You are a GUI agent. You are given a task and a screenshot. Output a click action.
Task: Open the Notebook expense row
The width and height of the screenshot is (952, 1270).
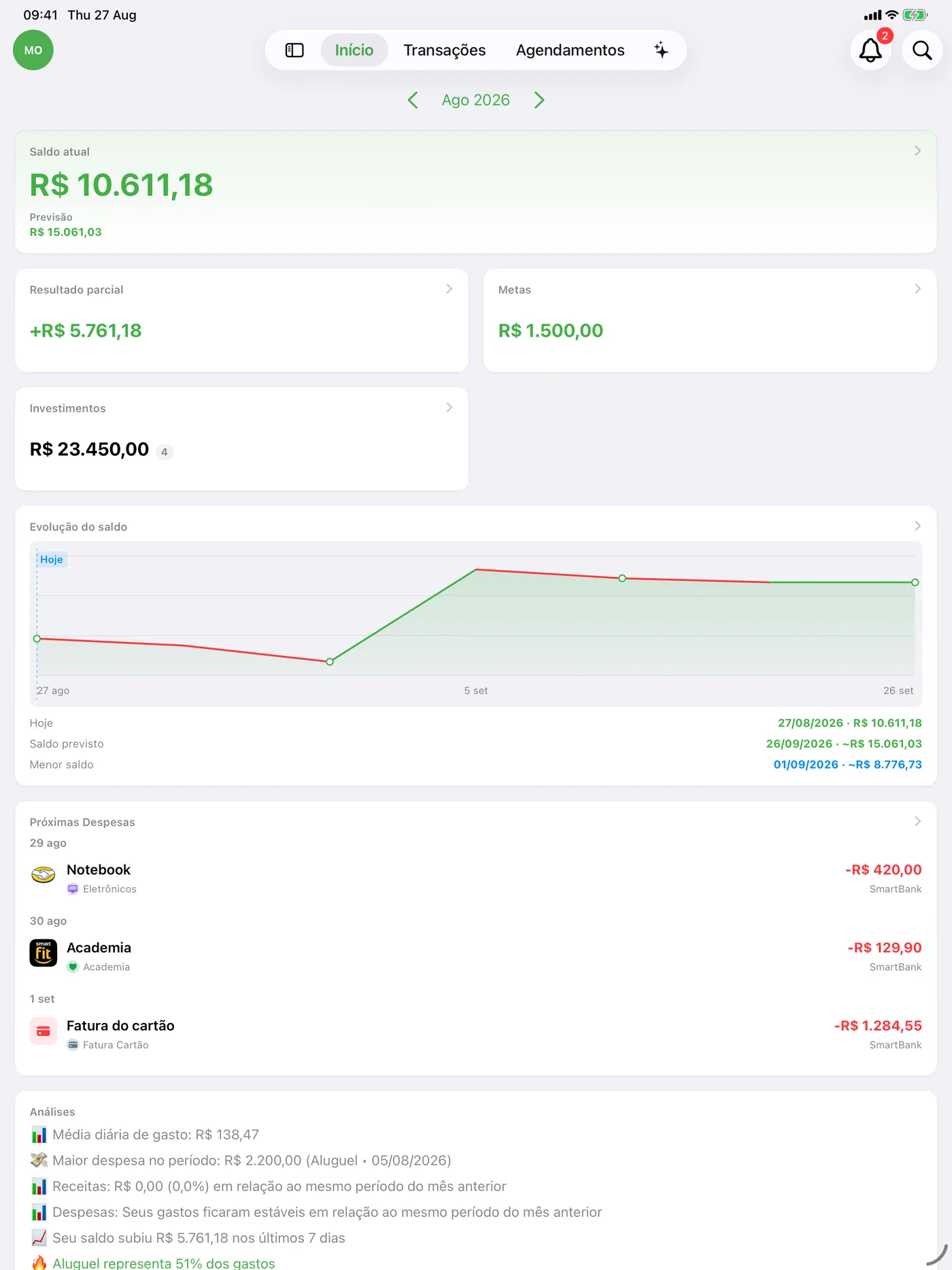point(476,878)
